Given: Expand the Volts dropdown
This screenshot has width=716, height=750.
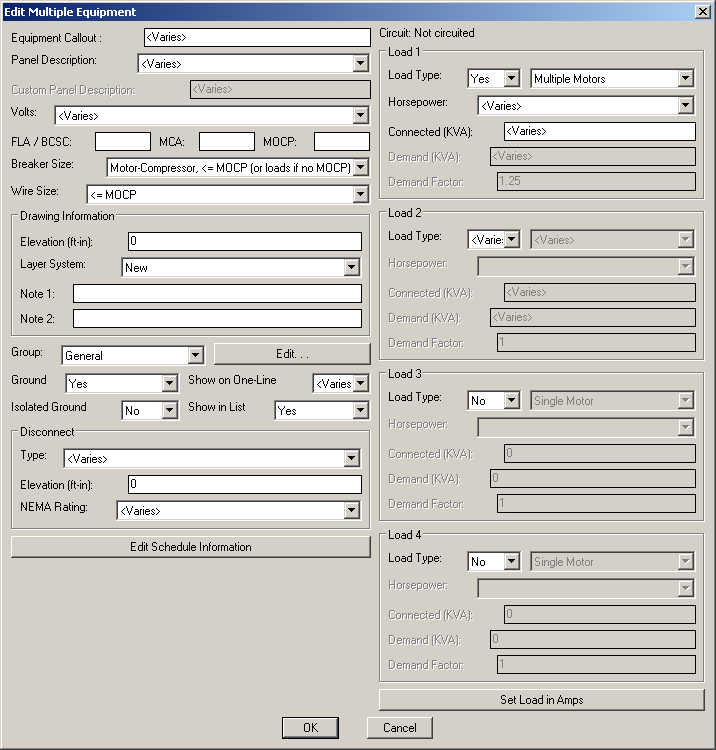Looking at the screenshot, I should 211,115.
